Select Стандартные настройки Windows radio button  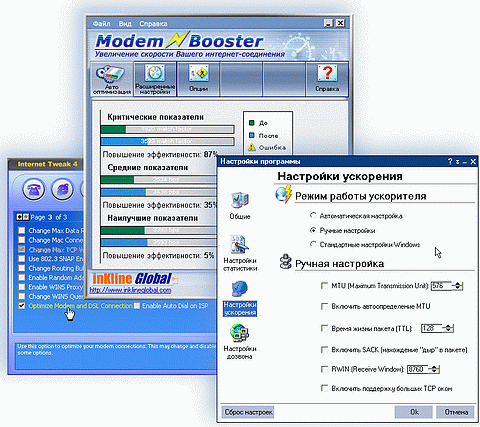313,244
